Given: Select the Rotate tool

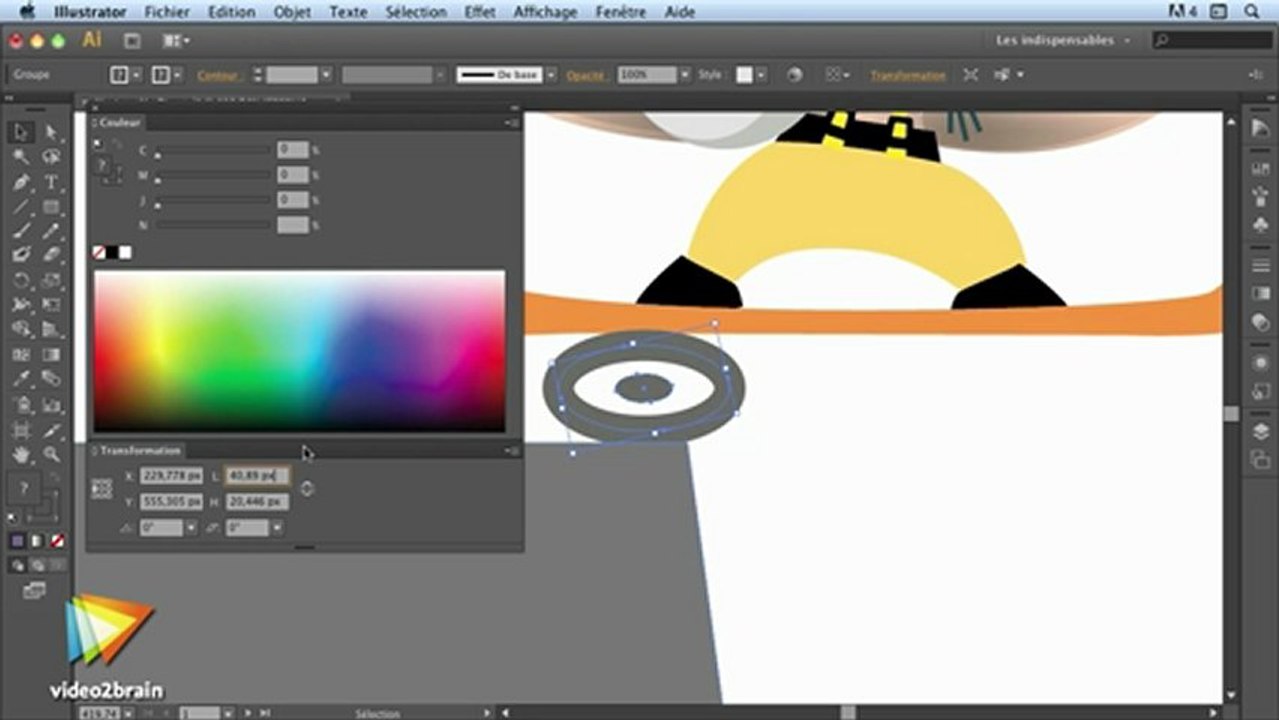Looking at the screenshot, I should (22, 280).
